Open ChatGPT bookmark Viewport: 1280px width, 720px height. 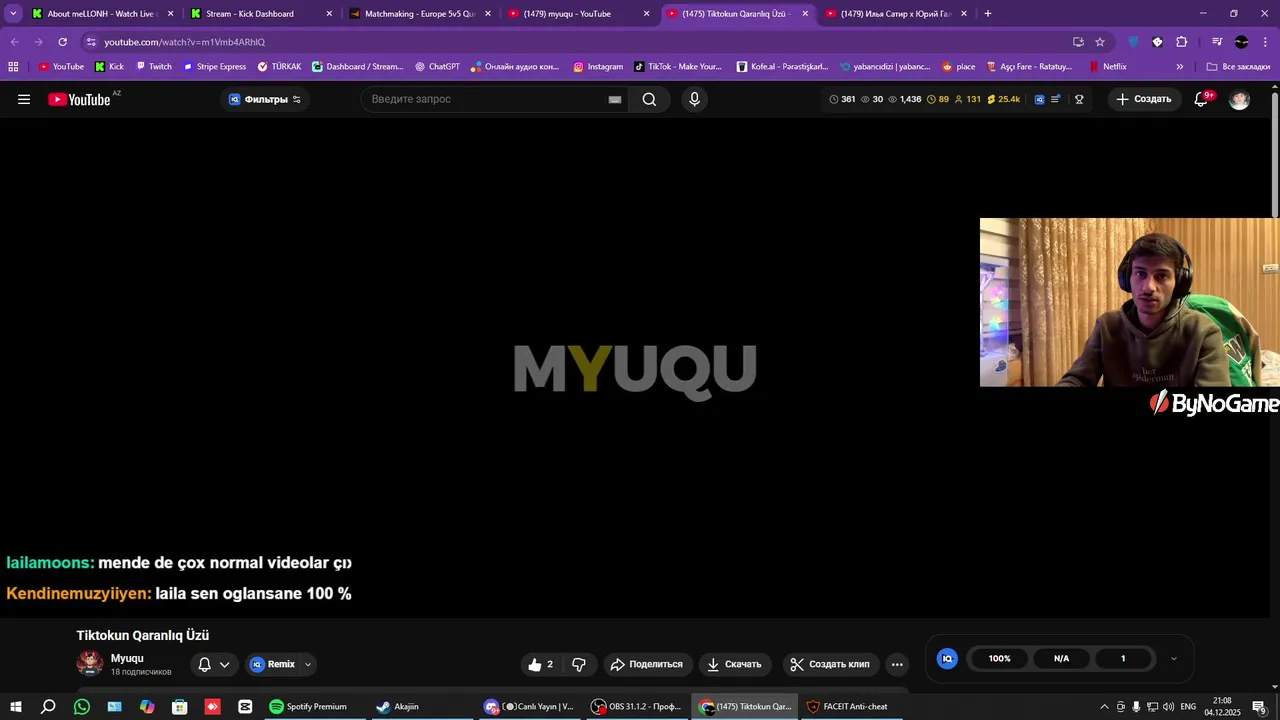coord(436,67)
